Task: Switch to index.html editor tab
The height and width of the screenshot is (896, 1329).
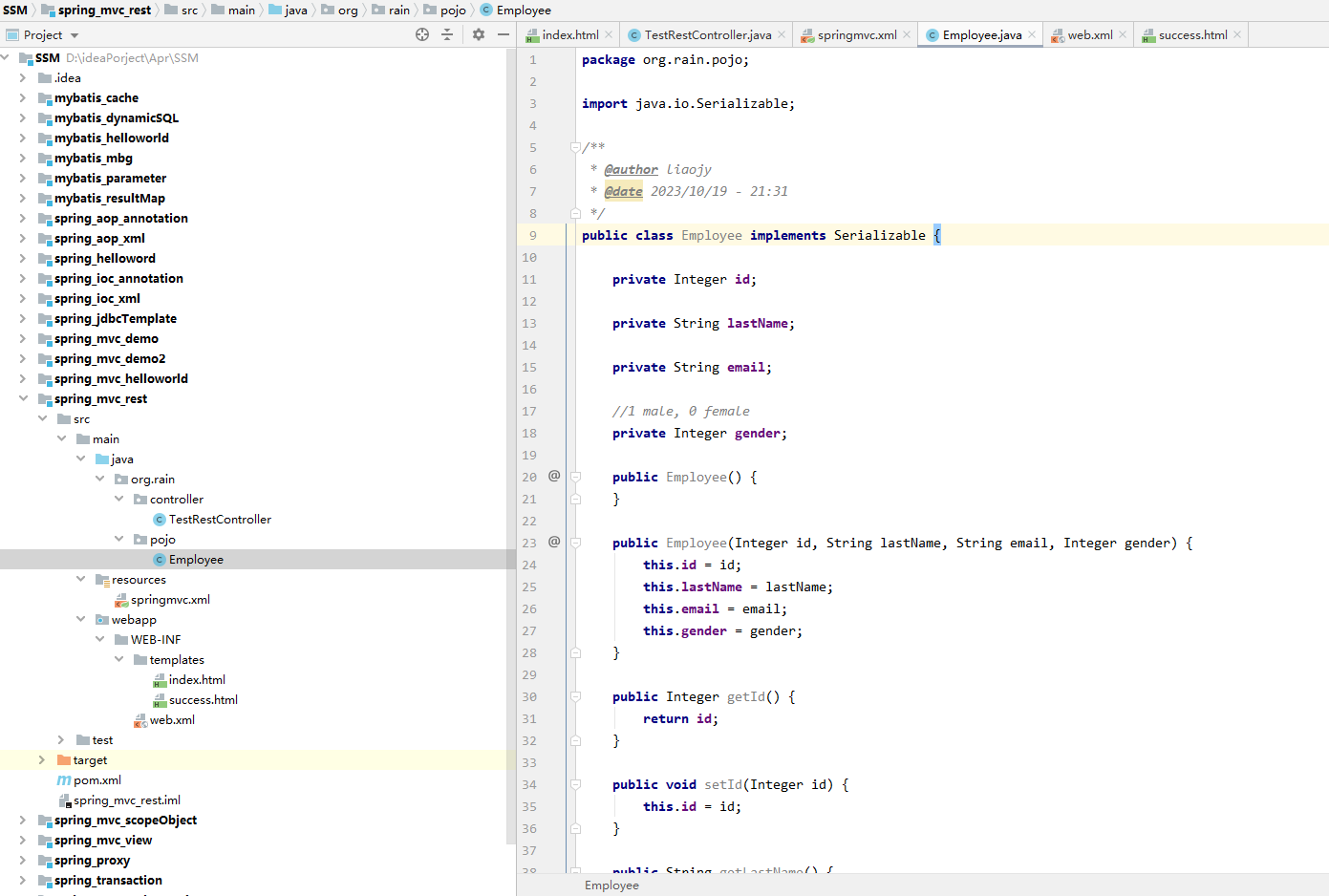Action: (x=570, y=35)
